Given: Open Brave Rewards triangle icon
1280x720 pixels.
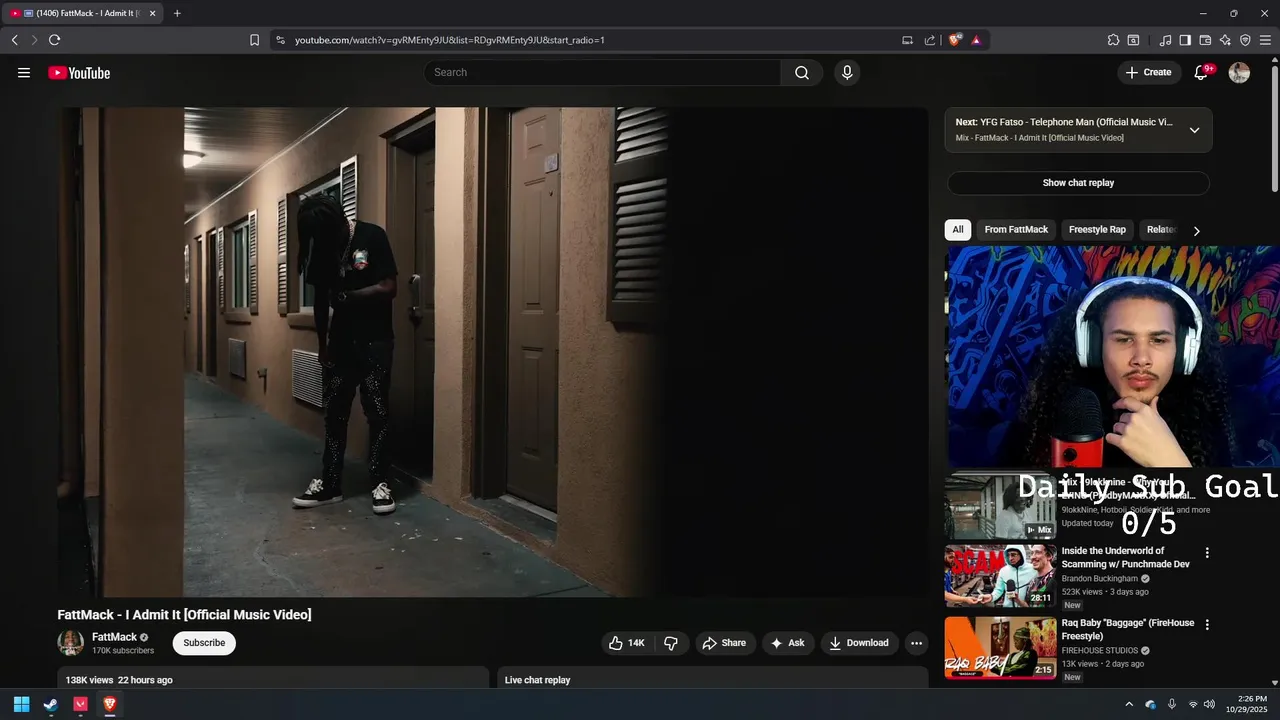Looking at the screenshot, I should point(976,40).
